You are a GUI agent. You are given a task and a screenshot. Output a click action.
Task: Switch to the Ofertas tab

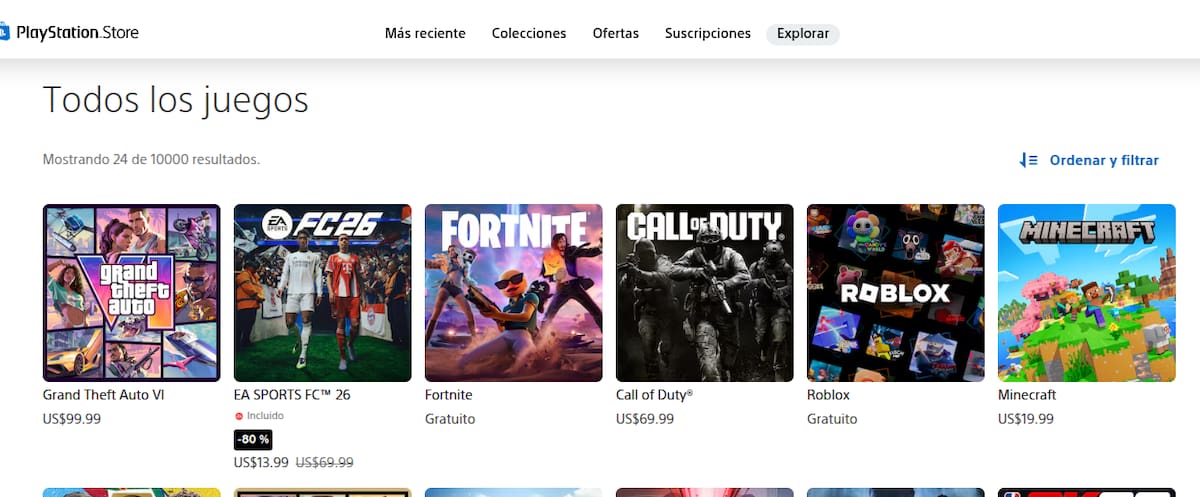[x=616, y=33]
